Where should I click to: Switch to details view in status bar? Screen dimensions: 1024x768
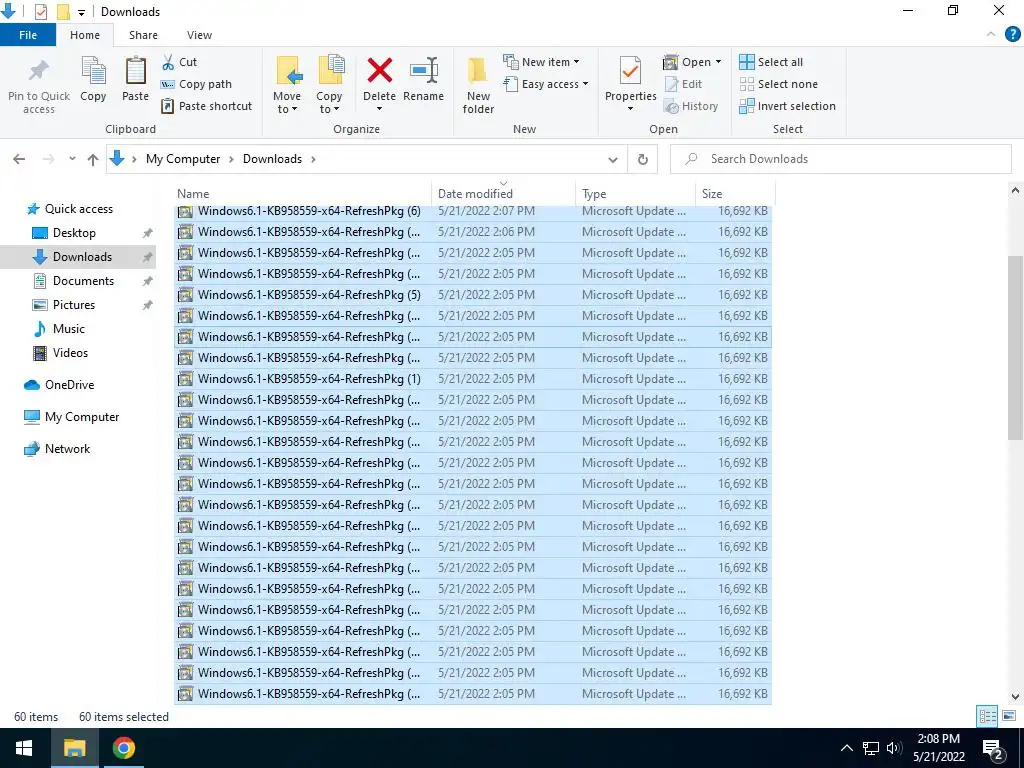click(987, 716)
